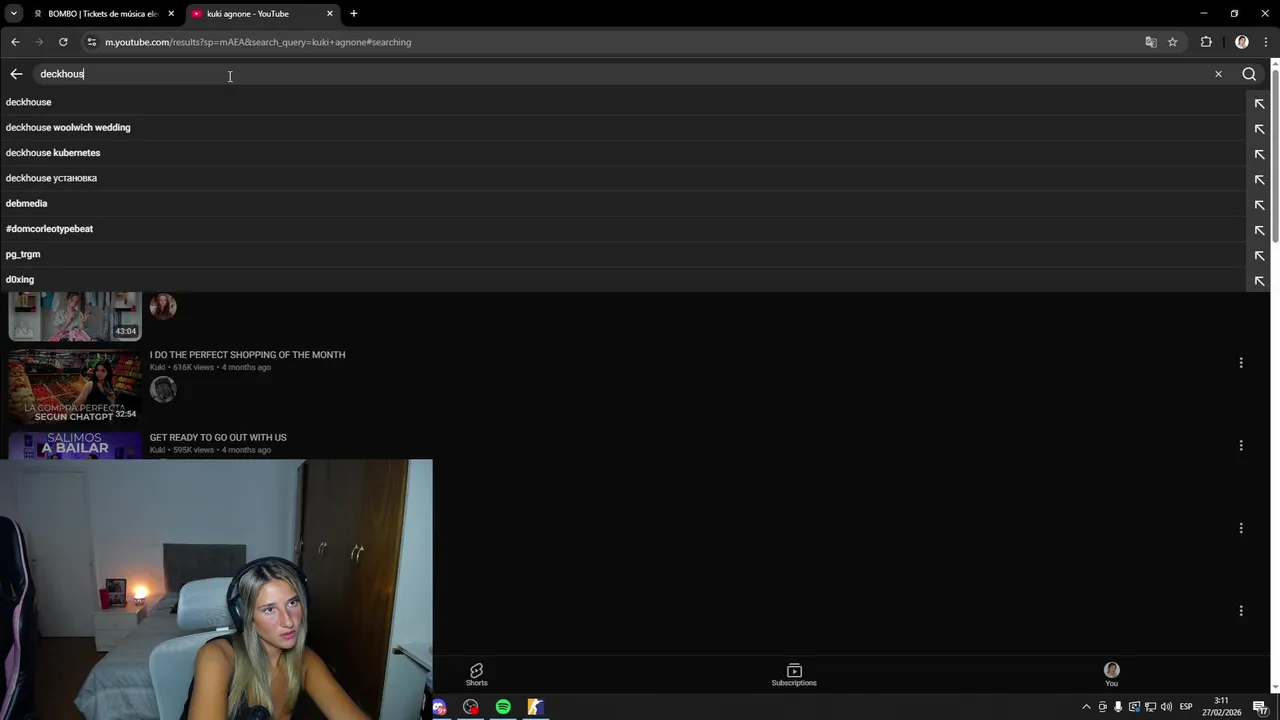Open taskbar clock showing 3:11
1280x720 pixels.
point(1222,706)
